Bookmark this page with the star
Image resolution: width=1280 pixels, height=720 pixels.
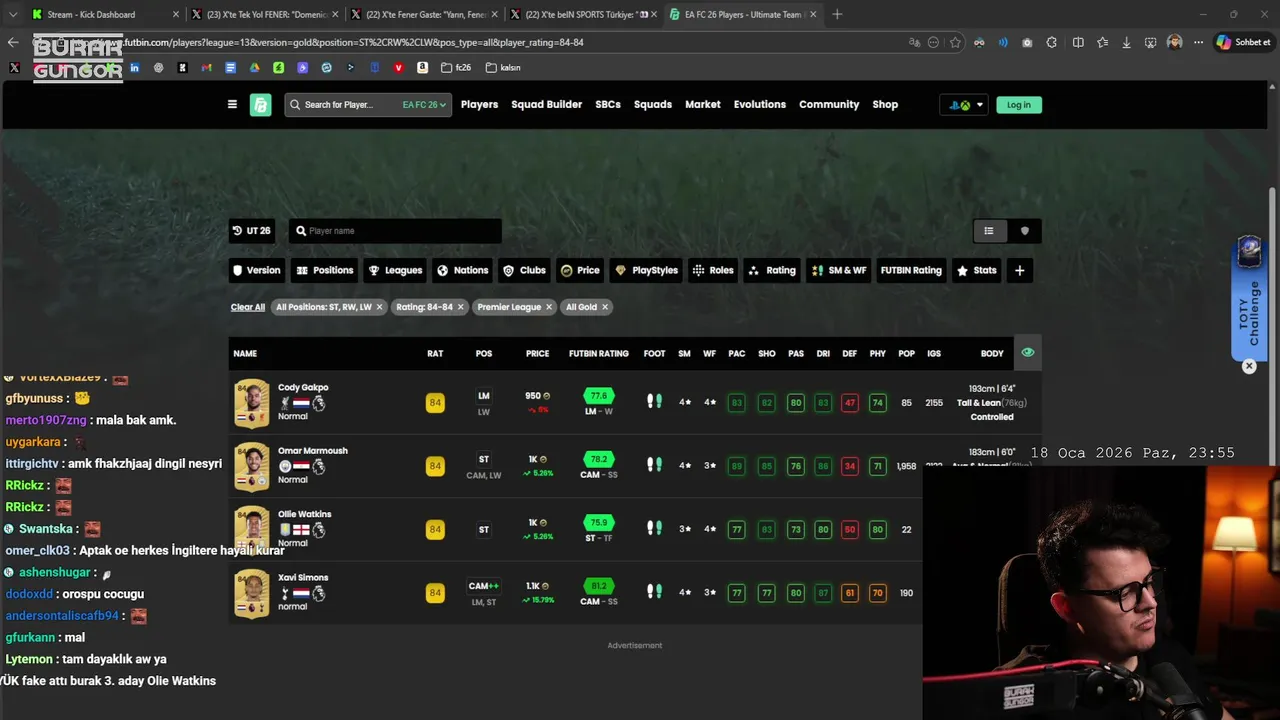956,42
